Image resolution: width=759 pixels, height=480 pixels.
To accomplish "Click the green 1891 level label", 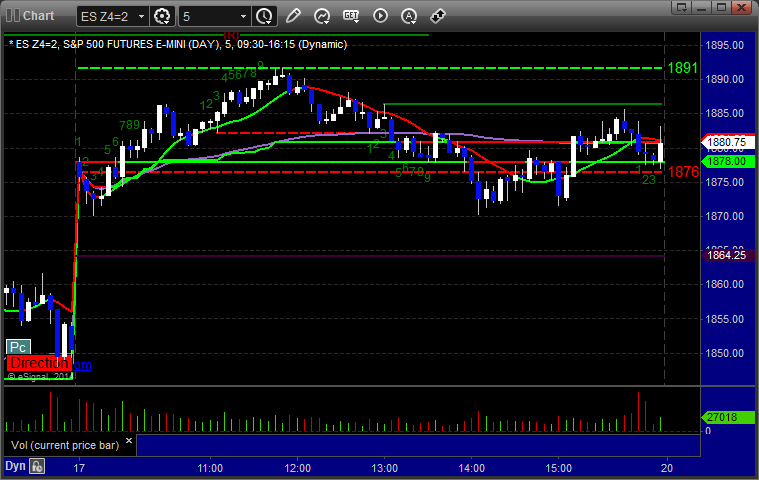I will tap(683, 68).
